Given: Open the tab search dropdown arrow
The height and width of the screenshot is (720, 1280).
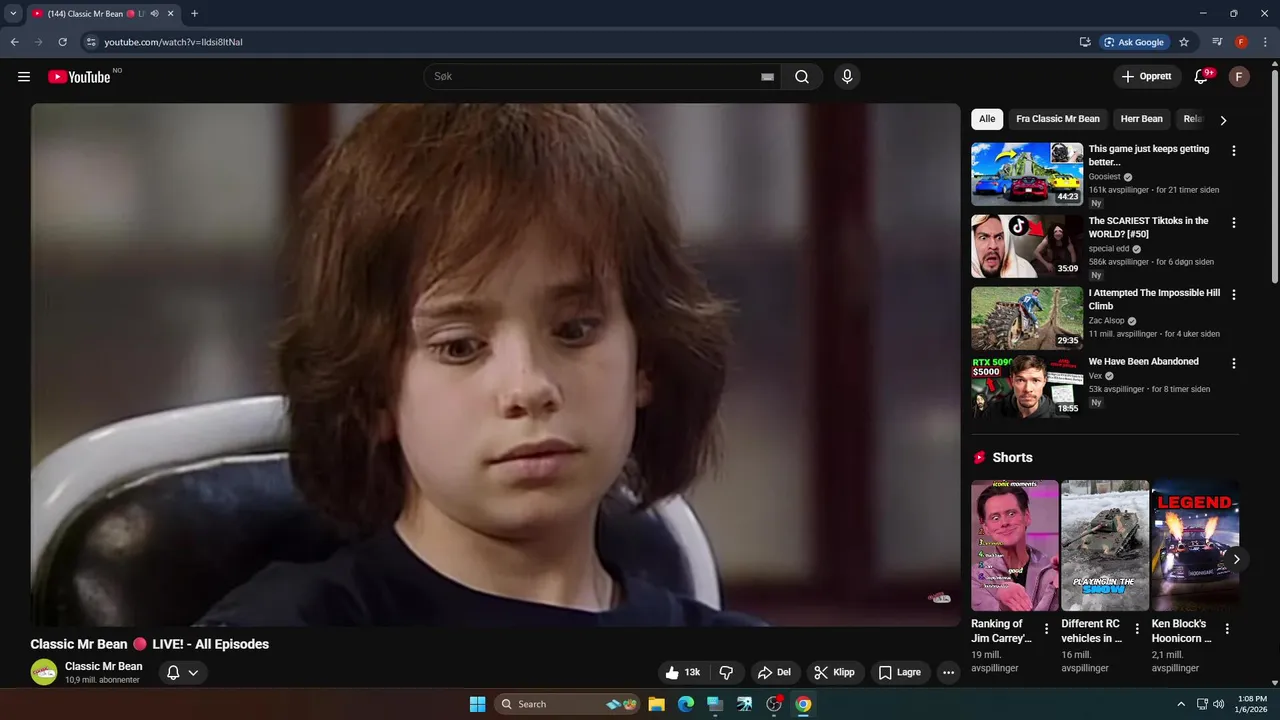Looking at the screenshot, I should coord(13,14).
